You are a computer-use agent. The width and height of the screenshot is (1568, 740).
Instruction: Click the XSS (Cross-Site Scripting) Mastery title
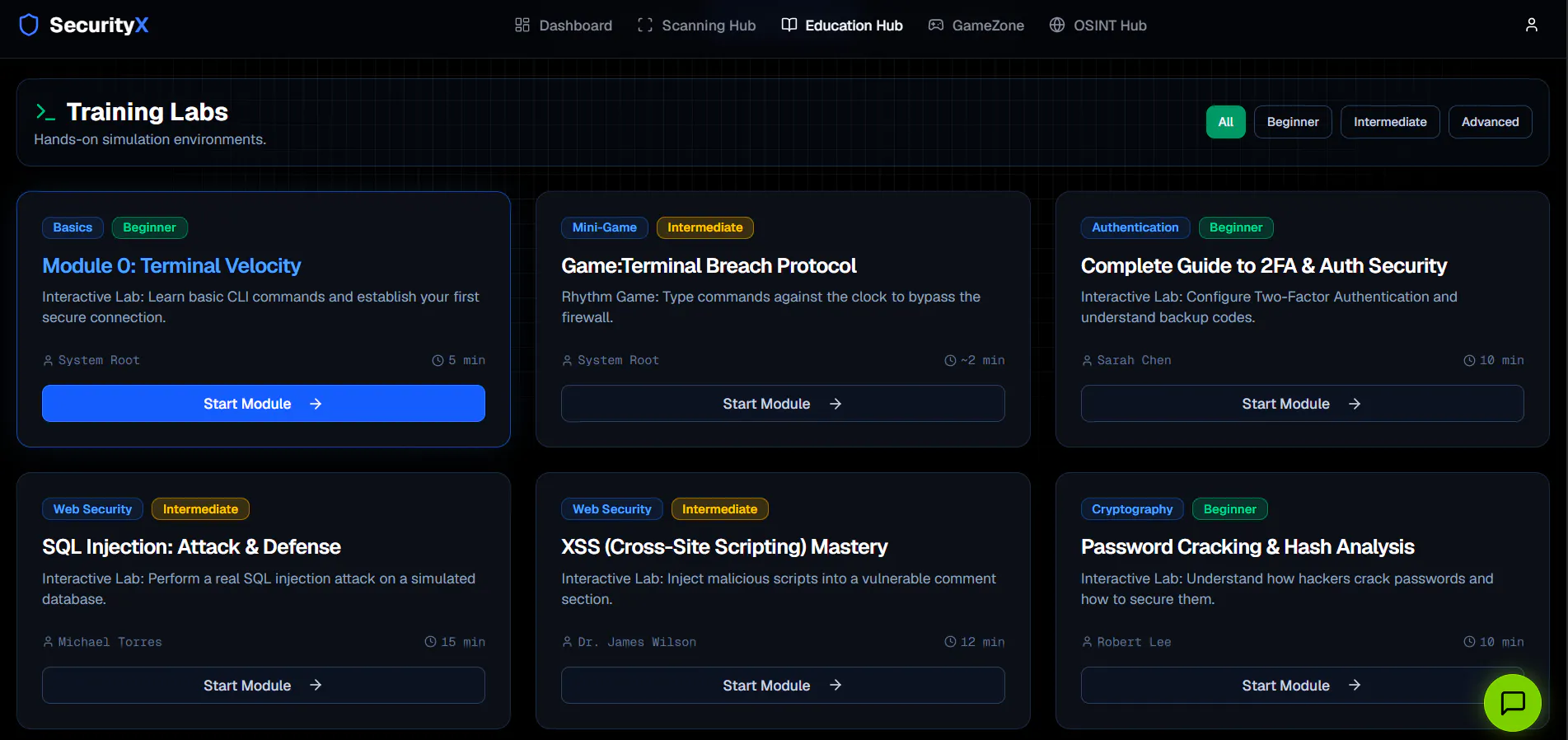pos(724,546)
